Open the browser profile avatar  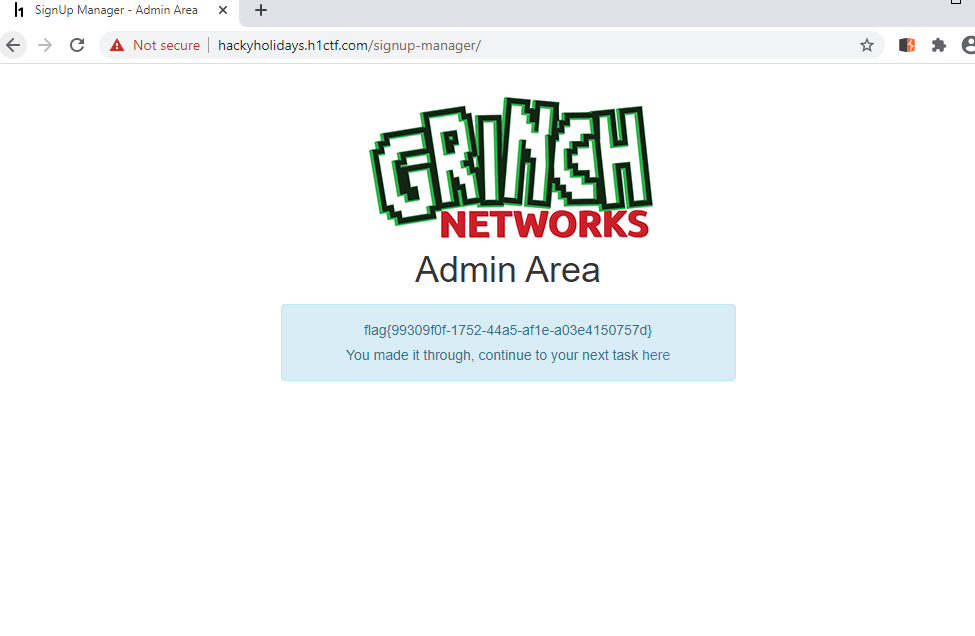pyautogui.click(x=969, y=45)
